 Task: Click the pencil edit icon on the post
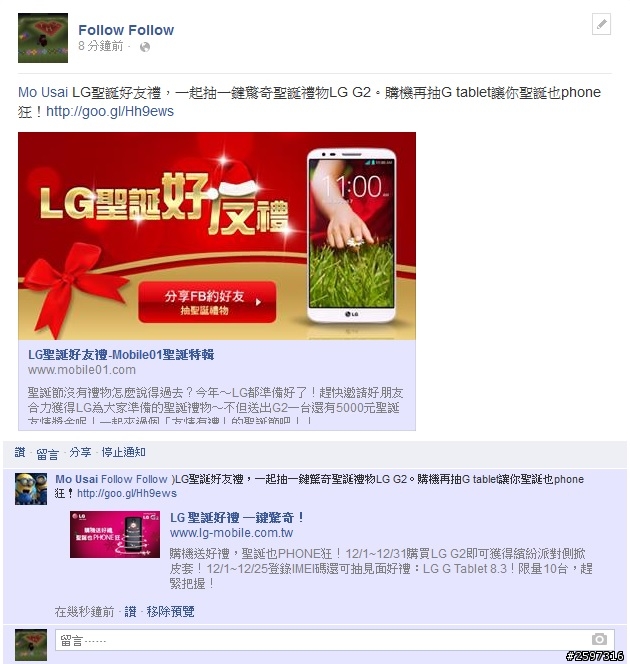(601, 24)
